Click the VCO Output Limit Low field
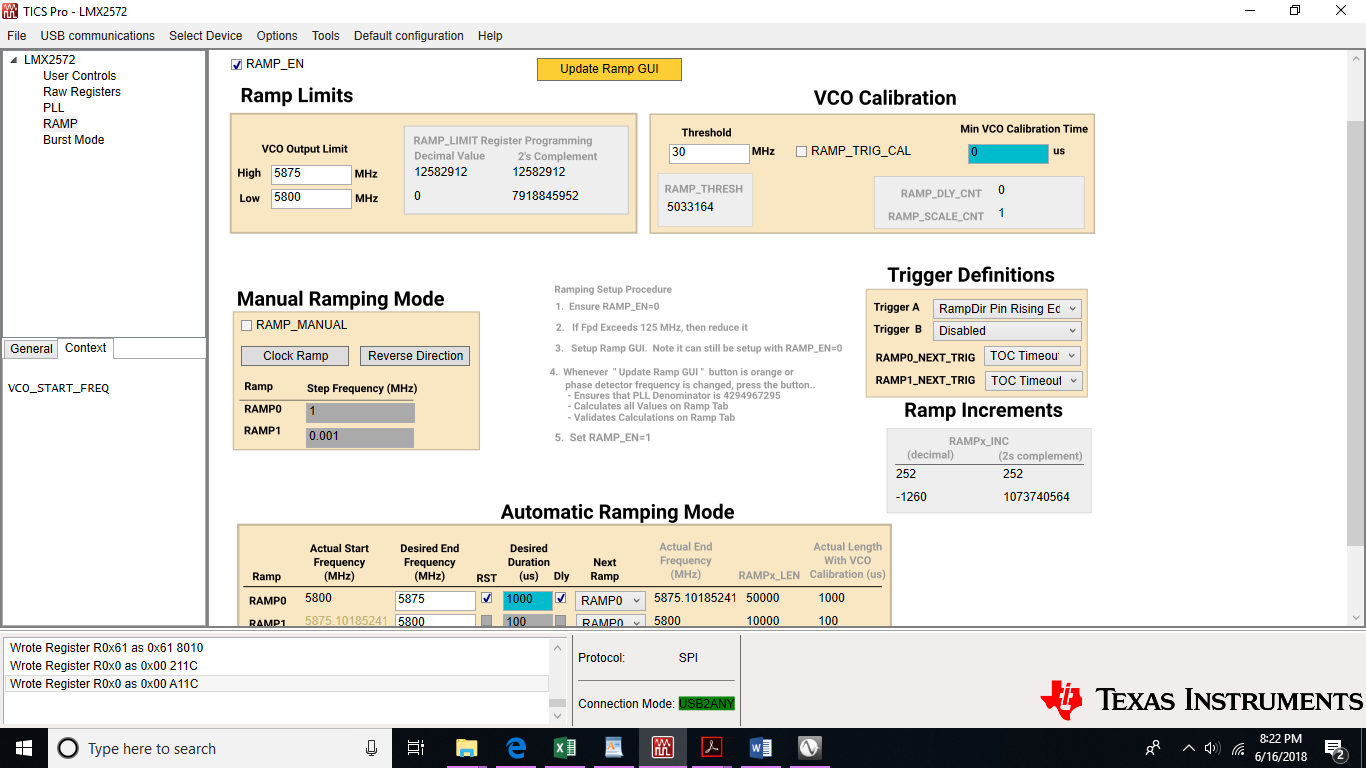Viewport: 1366px width, 768px height. pyautogui.click(x=311, y=198)
